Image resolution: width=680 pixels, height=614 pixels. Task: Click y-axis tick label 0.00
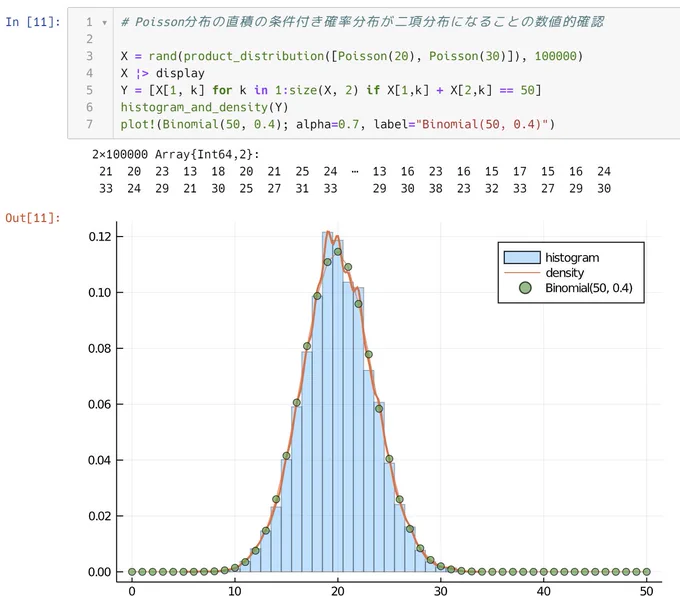click(x=100, y=572)
